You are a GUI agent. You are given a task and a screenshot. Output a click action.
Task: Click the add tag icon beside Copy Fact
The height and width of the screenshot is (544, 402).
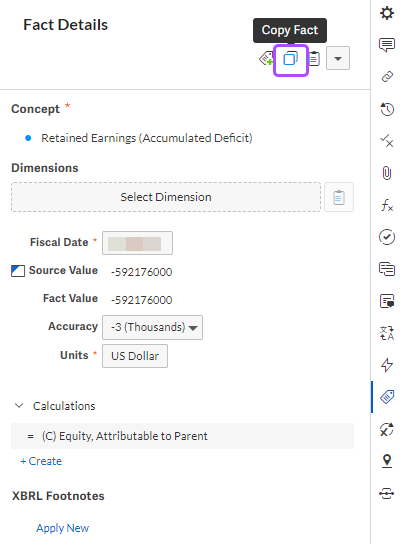point(266,58)
